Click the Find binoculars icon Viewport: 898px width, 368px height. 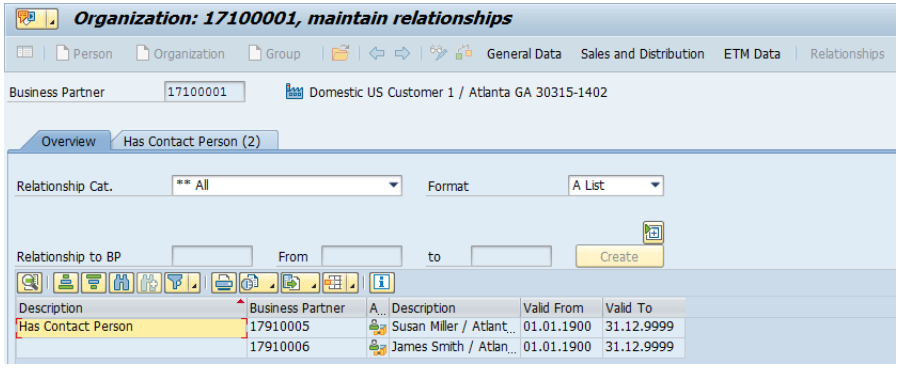click(x=122, y=282)
